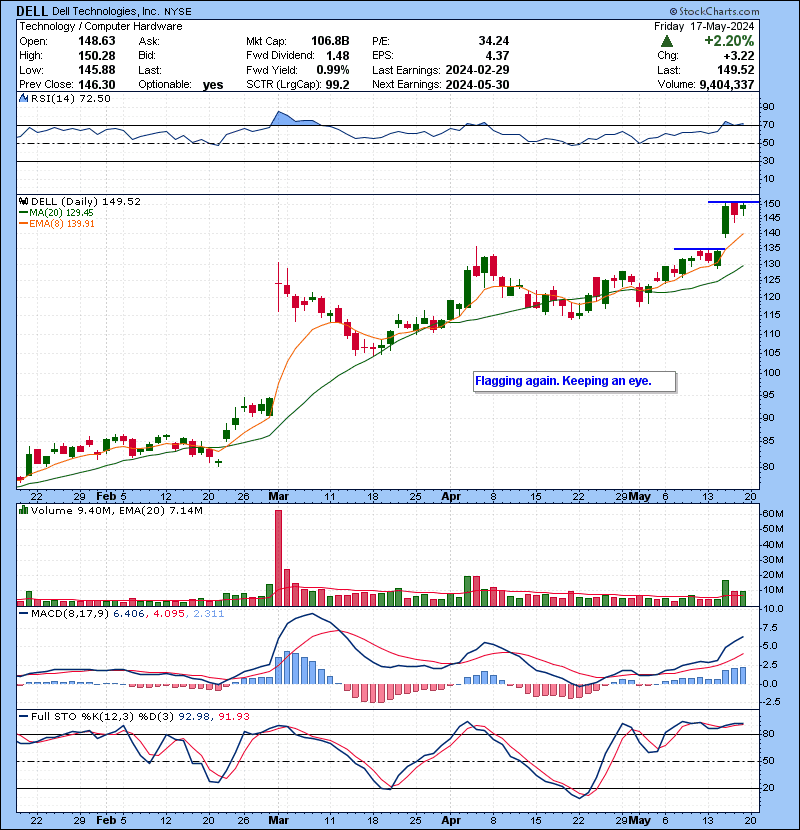Click the blue resistance line near 135
Viewport: 800px width, 830px height.
point(699,249)
